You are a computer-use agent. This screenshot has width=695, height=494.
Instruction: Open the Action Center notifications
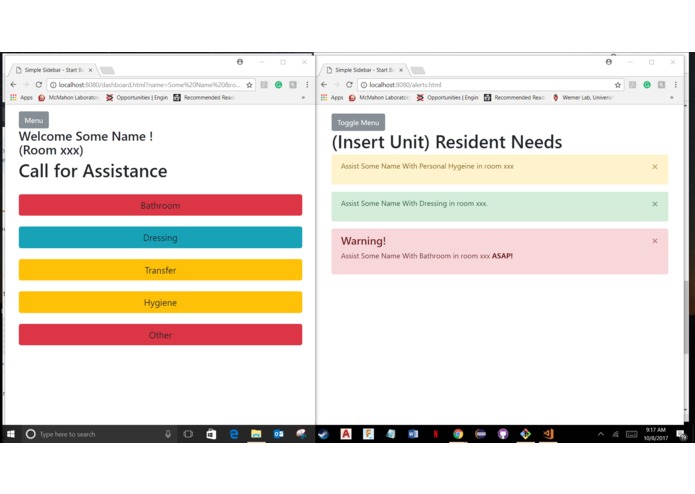coord(681,434)
